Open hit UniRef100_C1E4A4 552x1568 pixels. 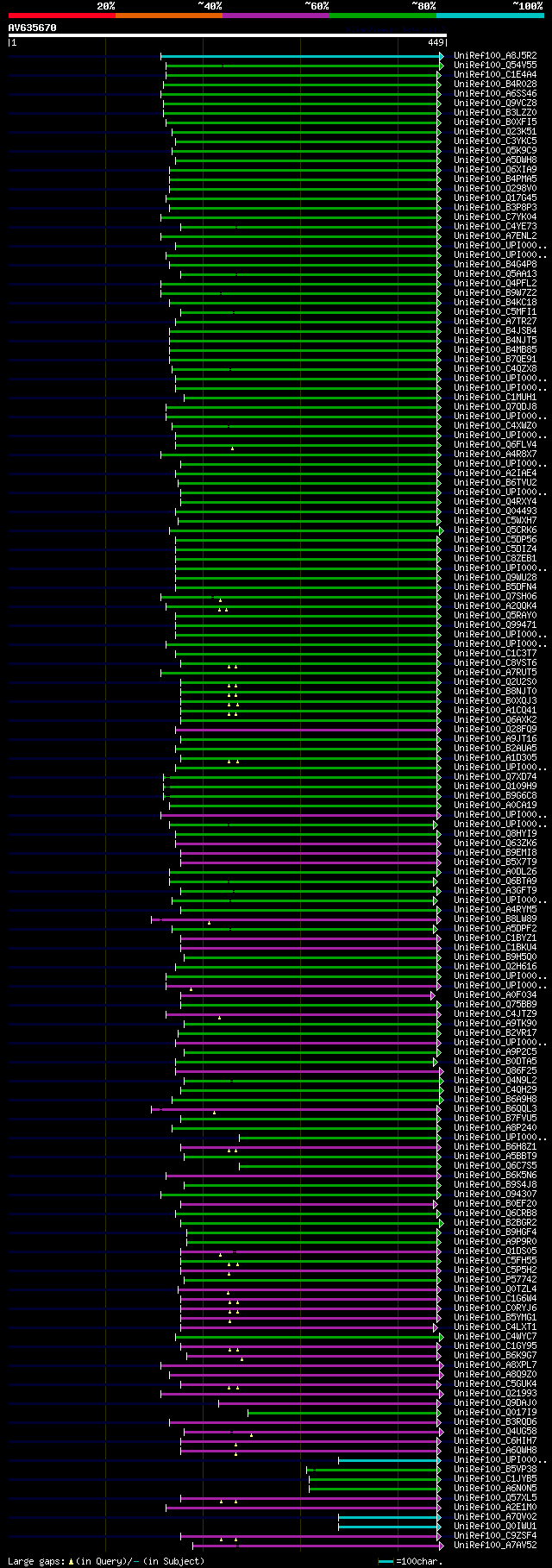click(495, 74)
